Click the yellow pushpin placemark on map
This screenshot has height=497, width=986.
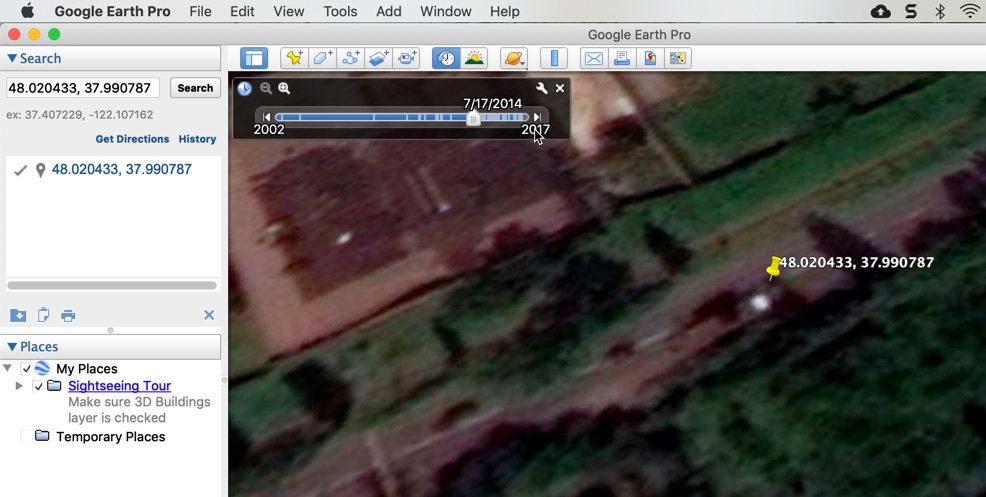[x=773, y=267]
